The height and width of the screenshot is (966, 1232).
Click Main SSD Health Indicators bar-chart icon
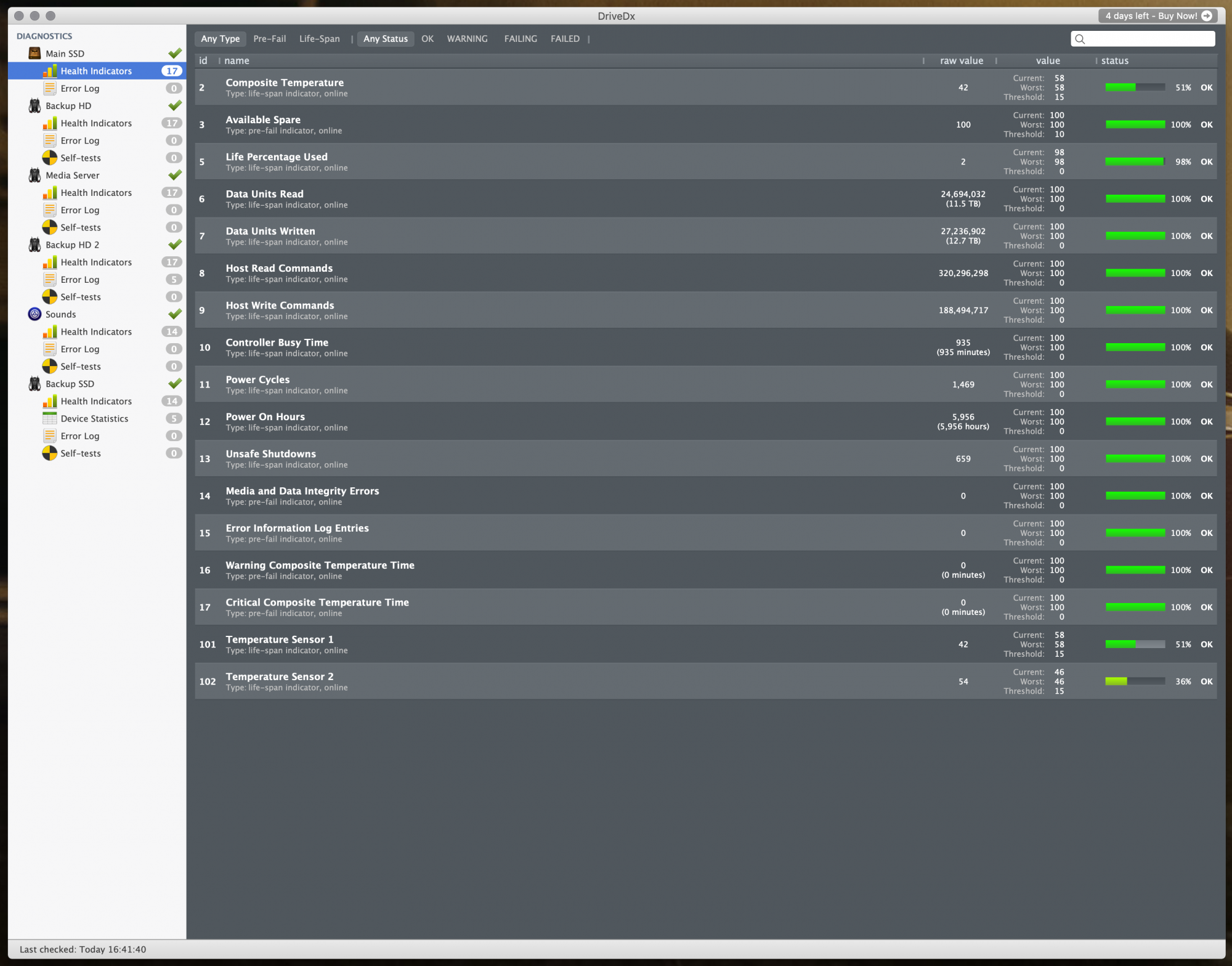coord(50,71)
